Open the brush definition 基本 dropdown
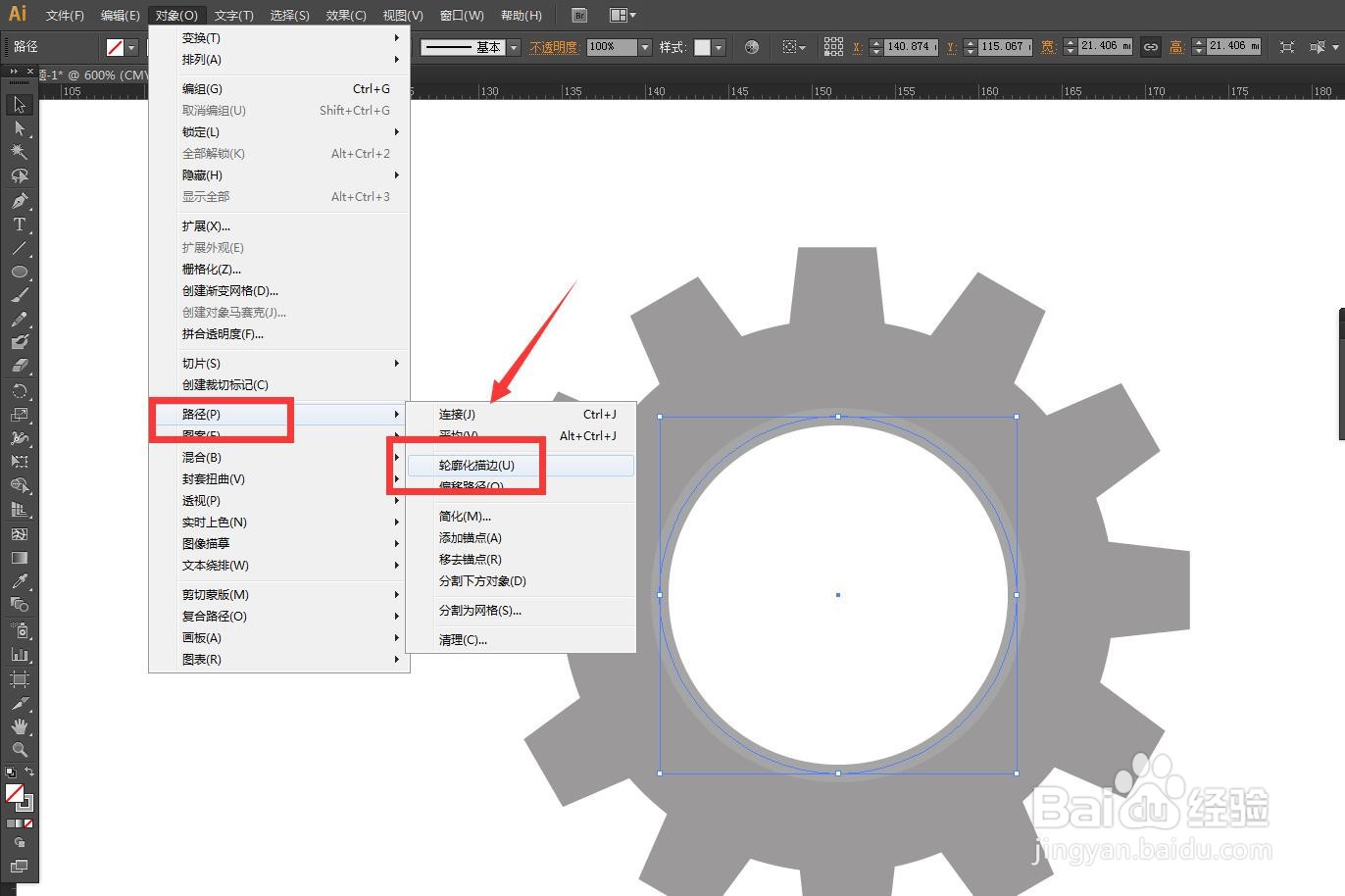The image size is (1345, 896). tap(513, 47)
